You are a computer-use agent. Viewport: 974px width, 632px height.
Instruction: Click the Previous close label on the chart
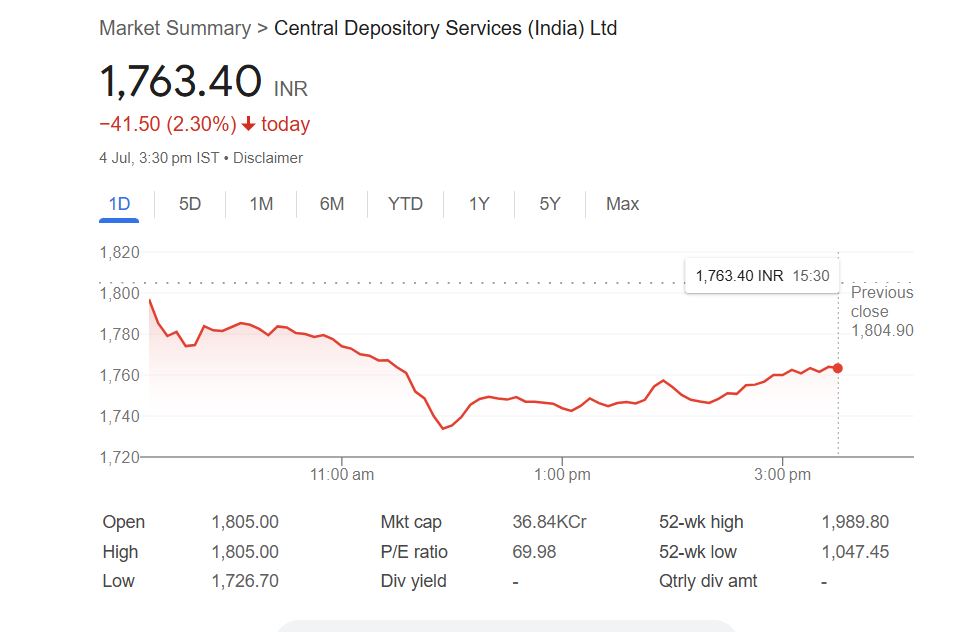pyautogui.click(x=881, y=302)
